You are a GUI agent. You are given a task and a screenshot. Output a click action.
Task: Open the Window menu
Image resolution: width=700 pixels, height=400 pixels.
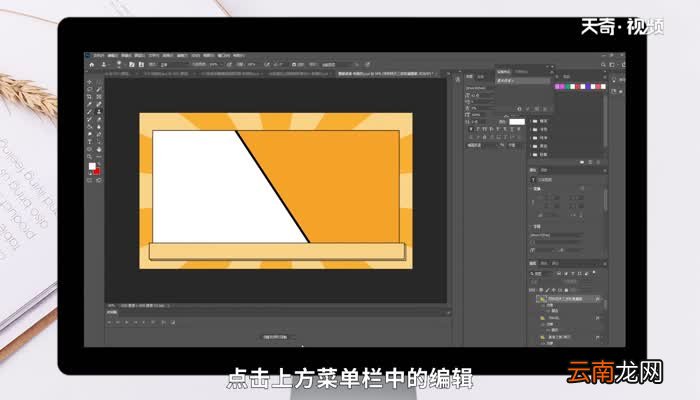tap(223, 56)
